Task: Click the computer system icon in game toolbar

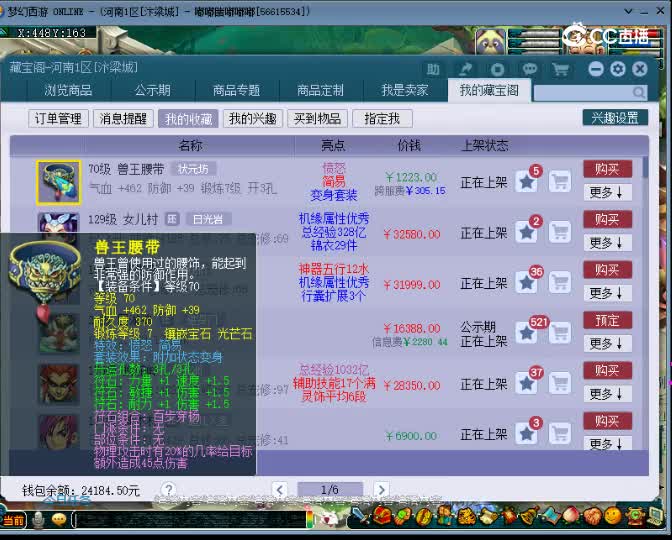Action: [x=655, y=516]
